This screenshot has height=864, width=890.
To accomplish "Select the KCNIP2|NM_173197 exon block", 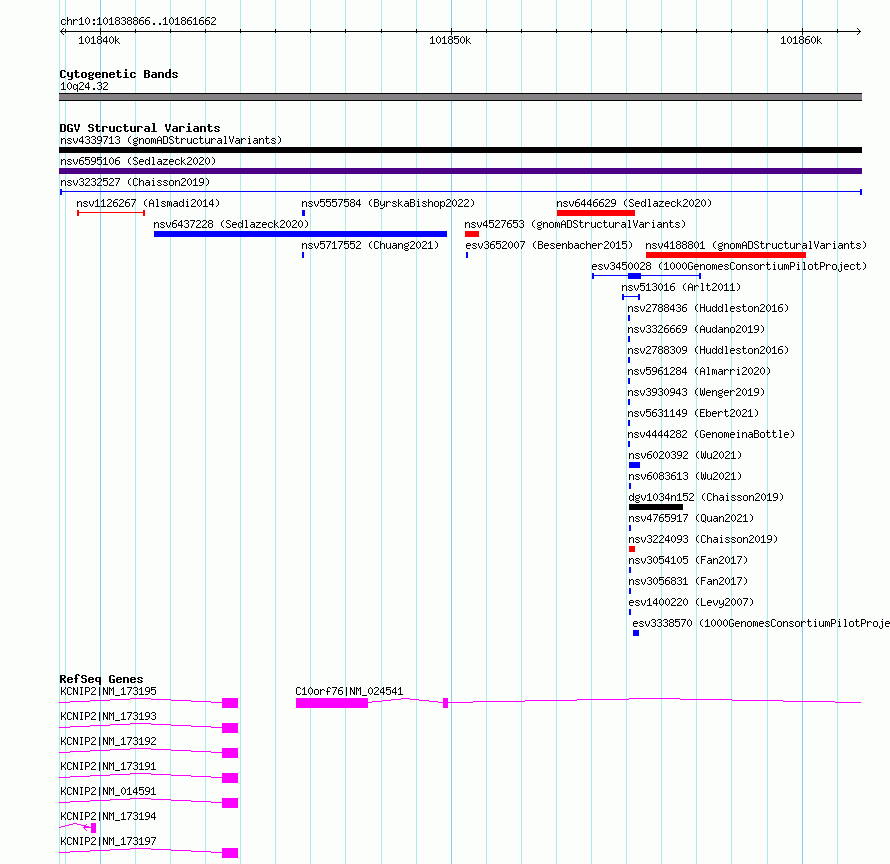I will pos(230,853).
